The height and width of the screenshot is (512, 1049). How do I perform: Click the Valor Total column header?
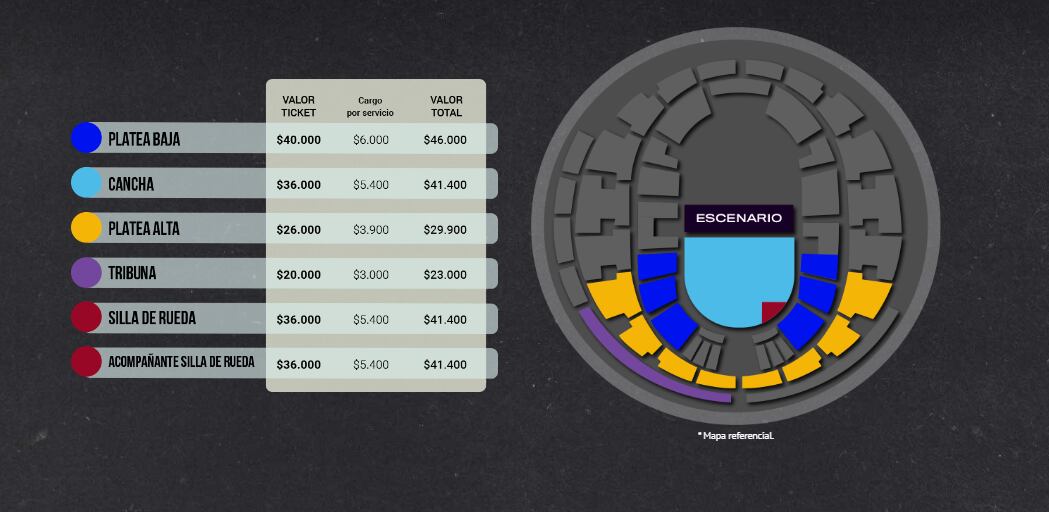tap(446, 106)
